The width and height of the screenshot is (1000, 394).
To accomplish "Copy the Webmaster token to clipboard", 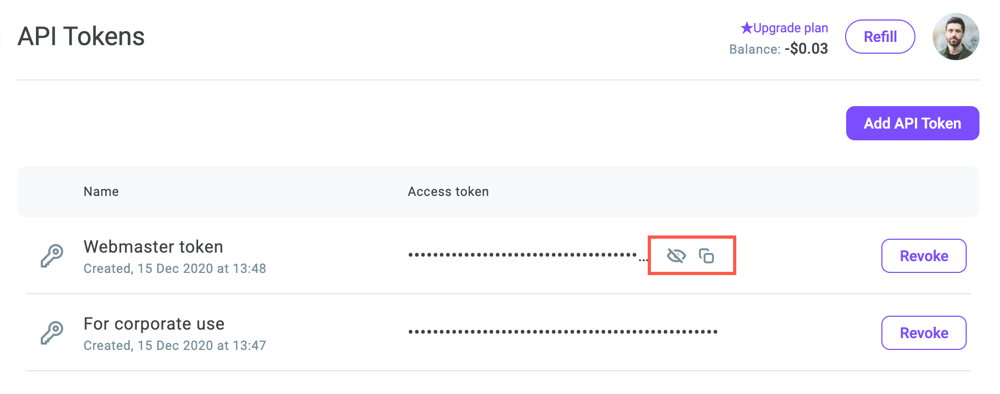I will click(x=706, y=256).
